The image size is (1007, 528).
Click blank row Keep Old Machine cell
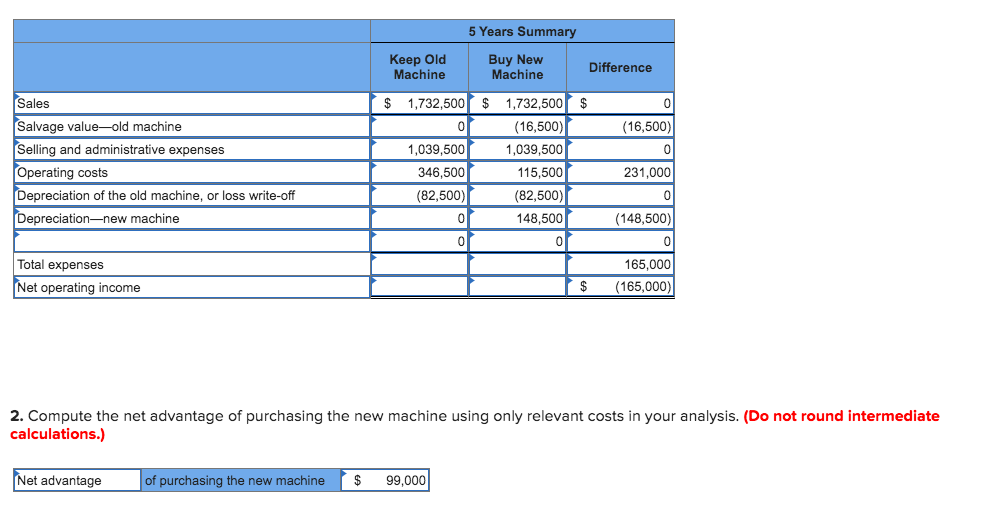tap(419, 242)
